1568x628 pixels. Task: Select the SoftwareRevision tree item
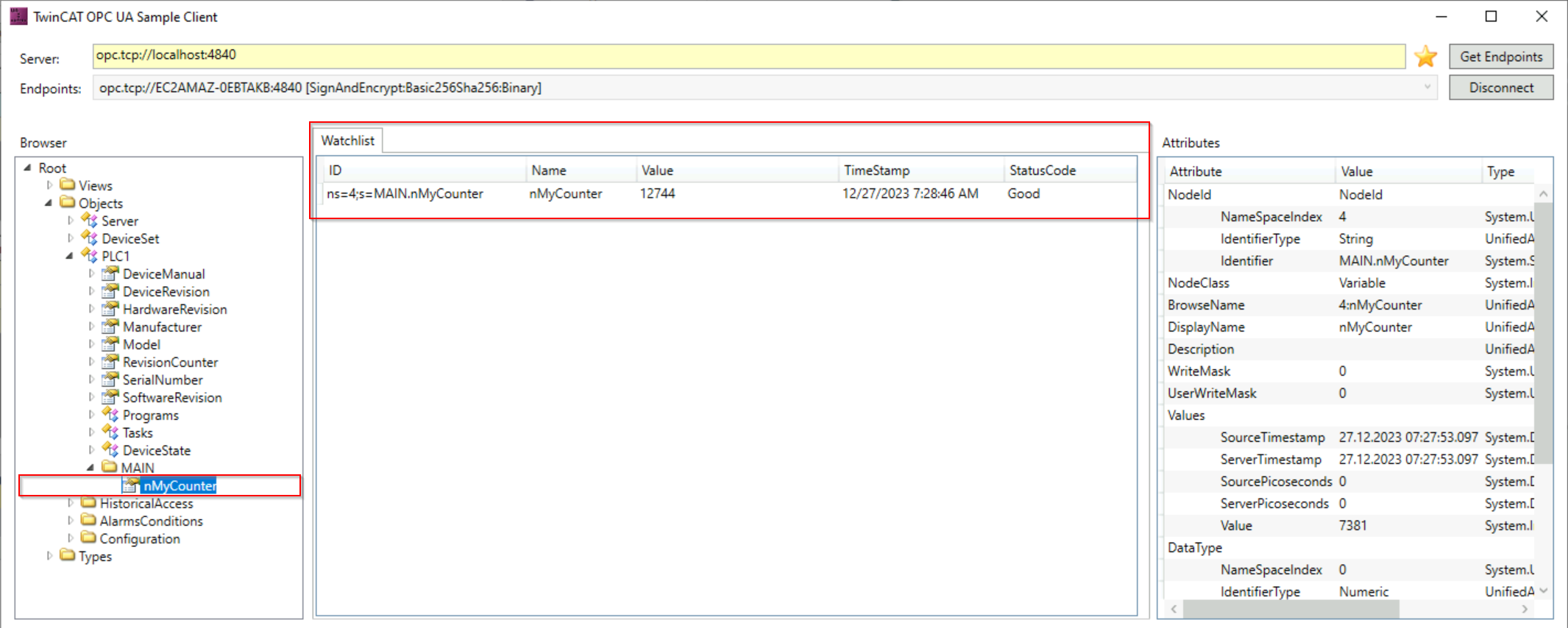click(x=171, y=397)
